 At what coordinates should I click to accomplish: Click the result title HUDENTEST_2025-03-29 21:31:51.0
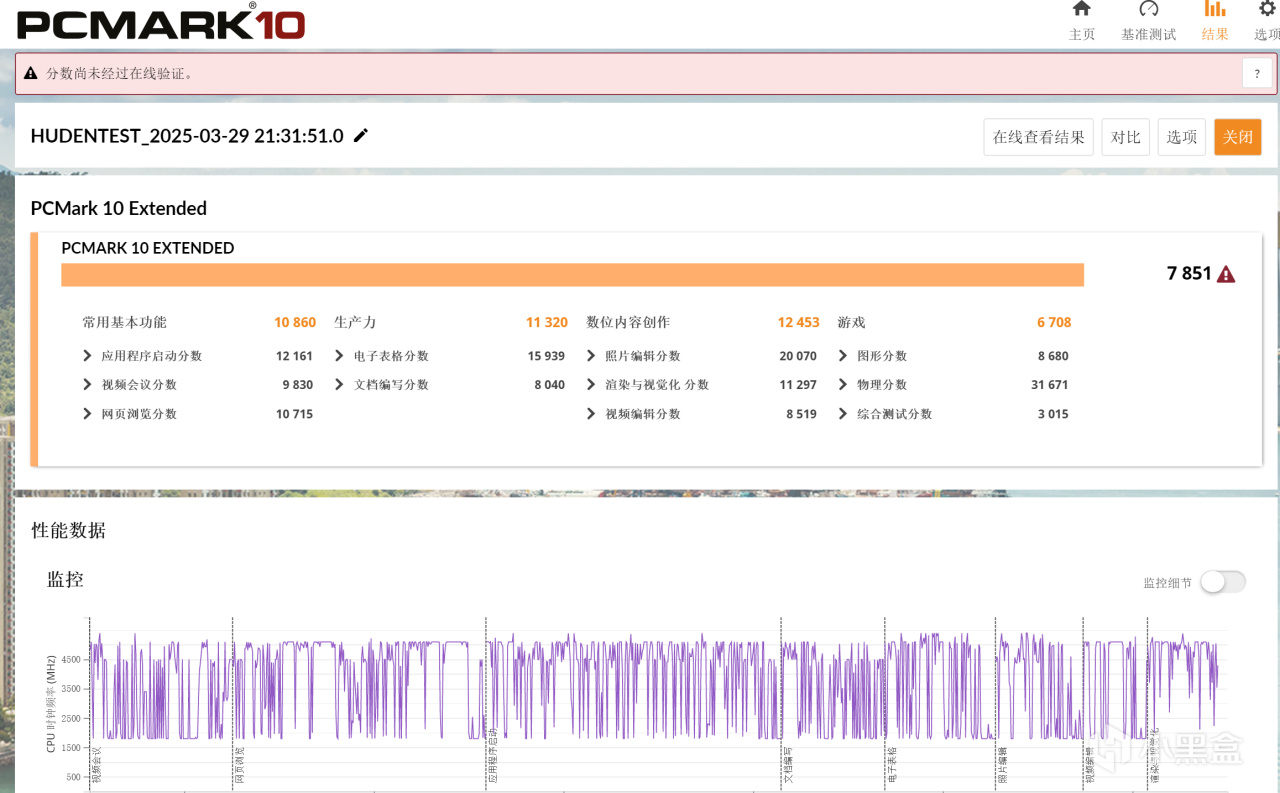187,136
